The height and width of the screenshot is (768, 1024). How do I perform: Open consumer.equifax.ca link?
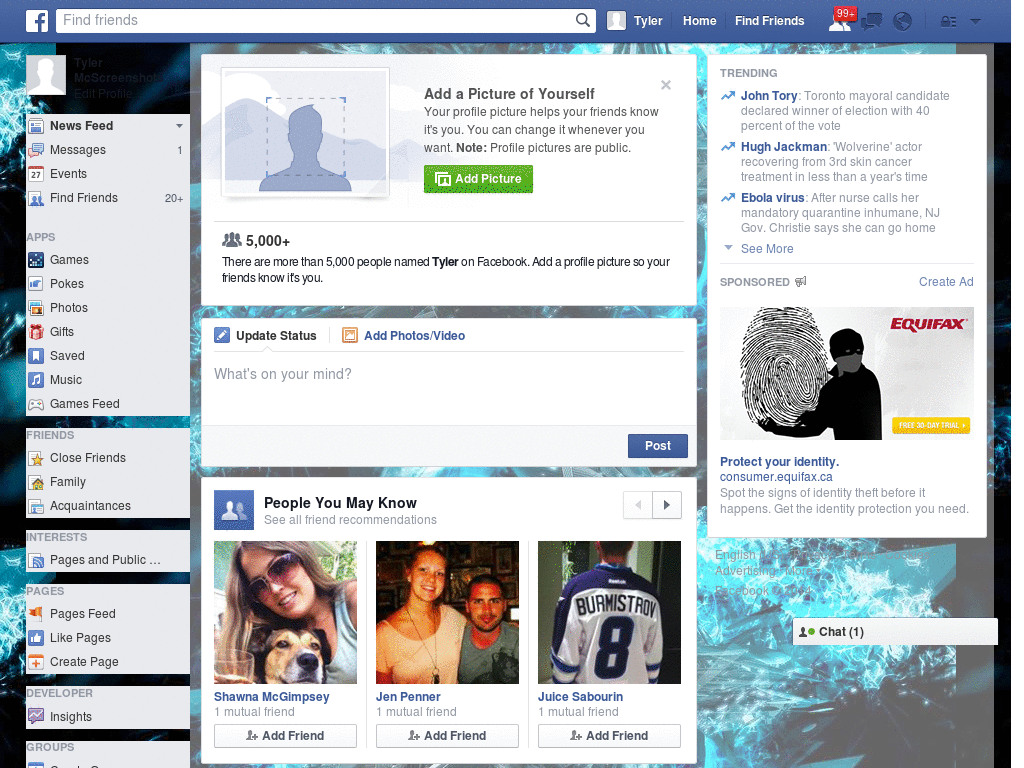776,477
